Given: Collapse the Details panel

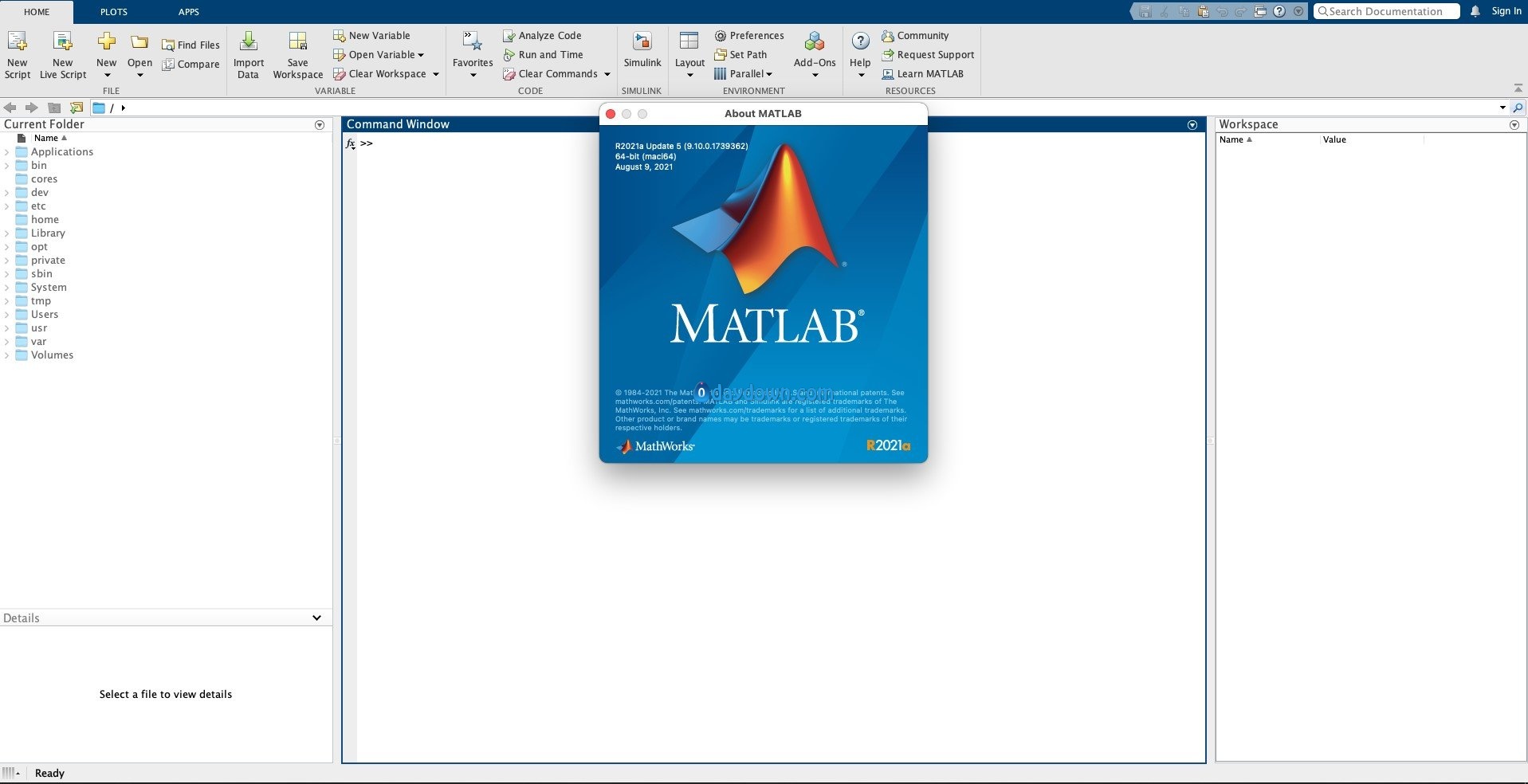Looking at the screenshot, I should click(316, 618).
